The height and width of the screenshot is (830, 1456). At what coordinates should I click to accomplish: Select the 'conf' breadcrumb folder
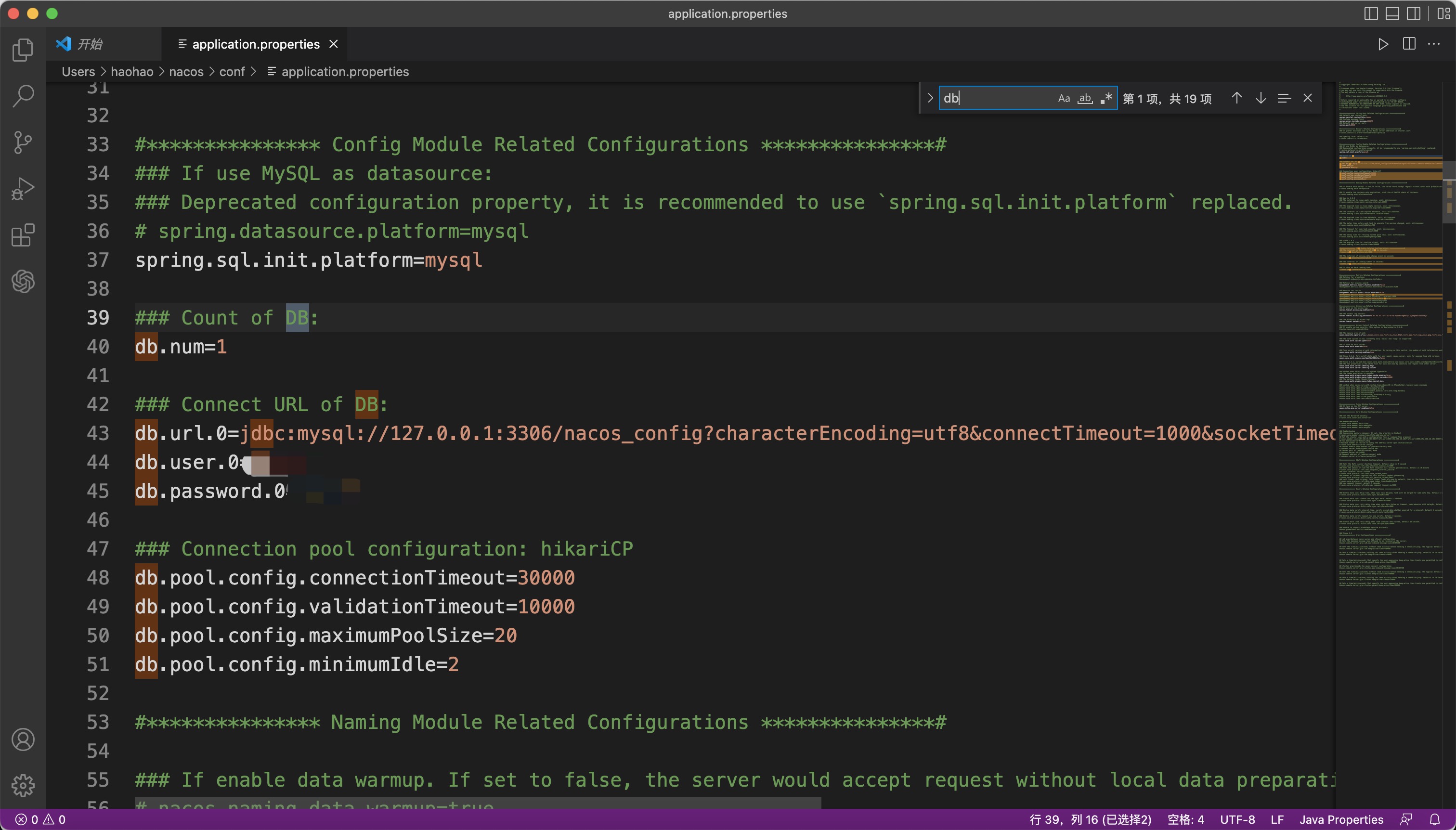(232, 72)
